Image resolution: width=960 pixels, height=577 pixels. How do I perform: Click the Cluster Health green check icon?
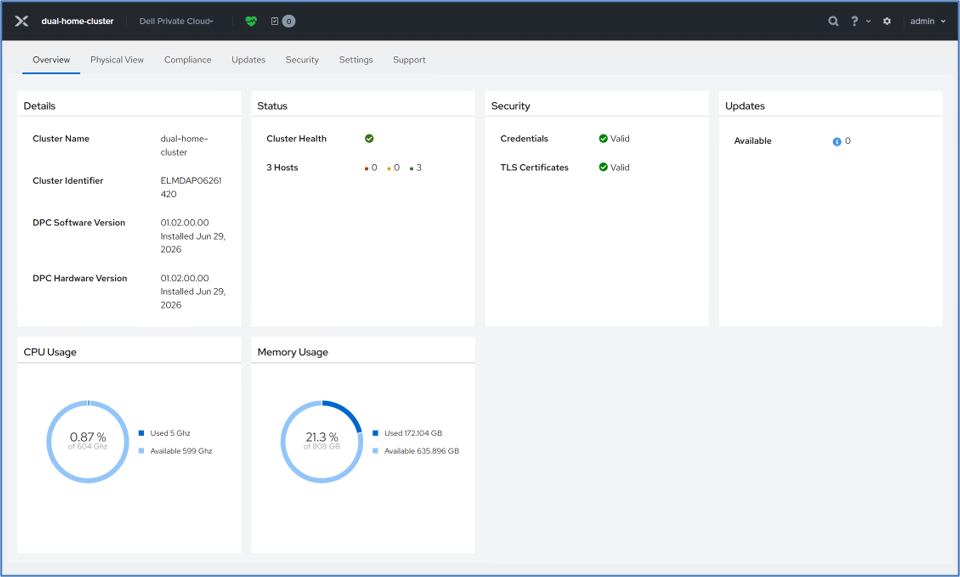[369, 138]
